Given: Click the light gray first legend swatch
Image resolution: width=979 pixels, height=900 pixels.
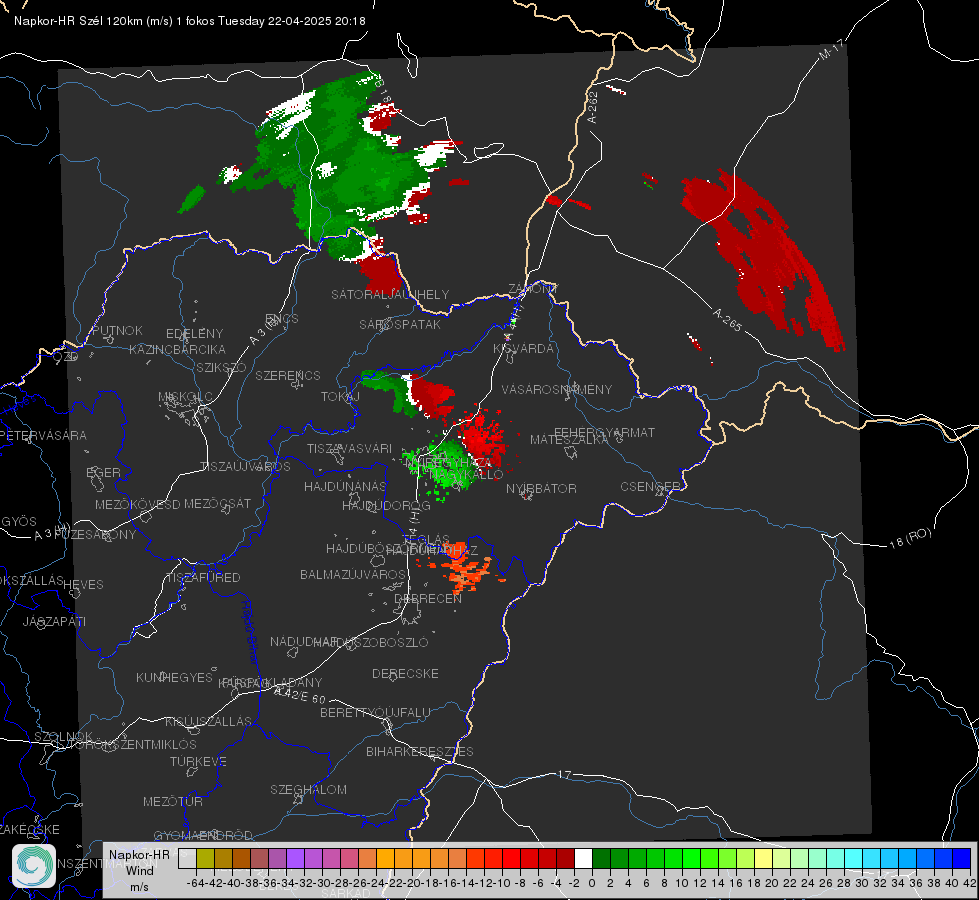Looking at the screenshot, I should (187, 858).
